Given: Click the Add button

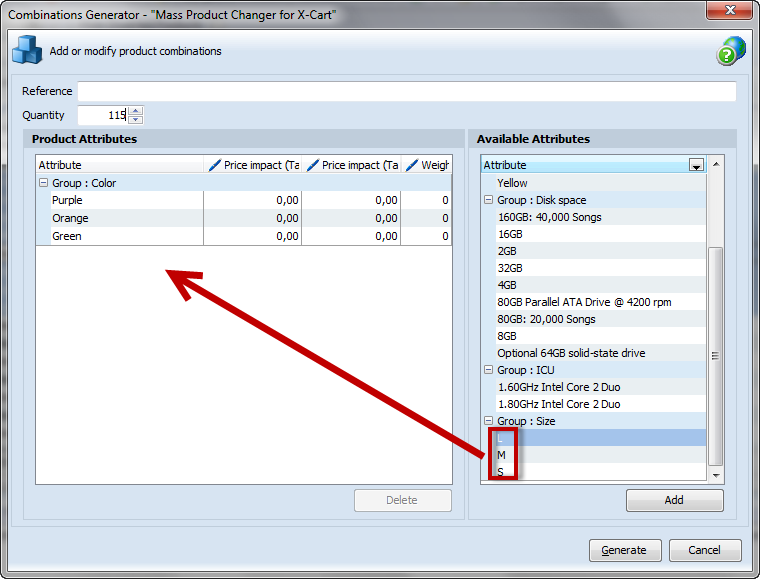Looking at the screenshot, I should (675, 500).
